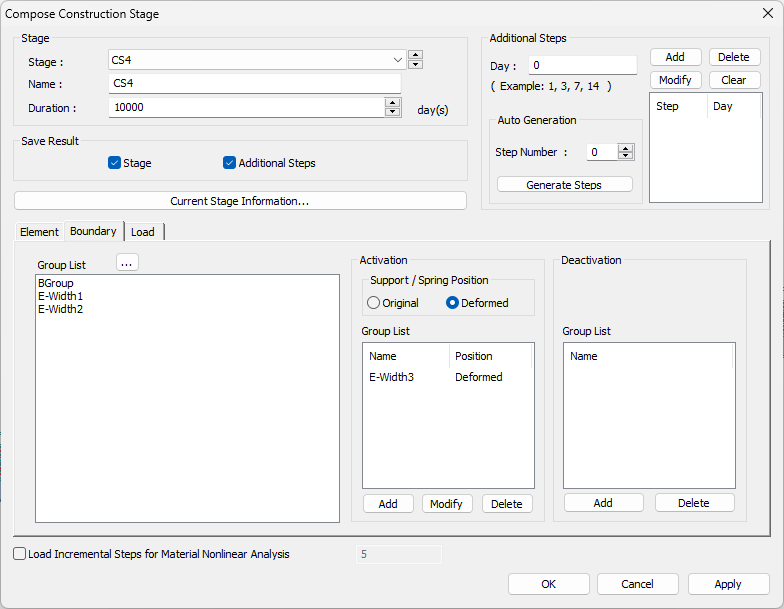Go to next stage with spin up arrow
Image resolution: width=784 pixels, height=609 pixels.
(x=416, y=55)
